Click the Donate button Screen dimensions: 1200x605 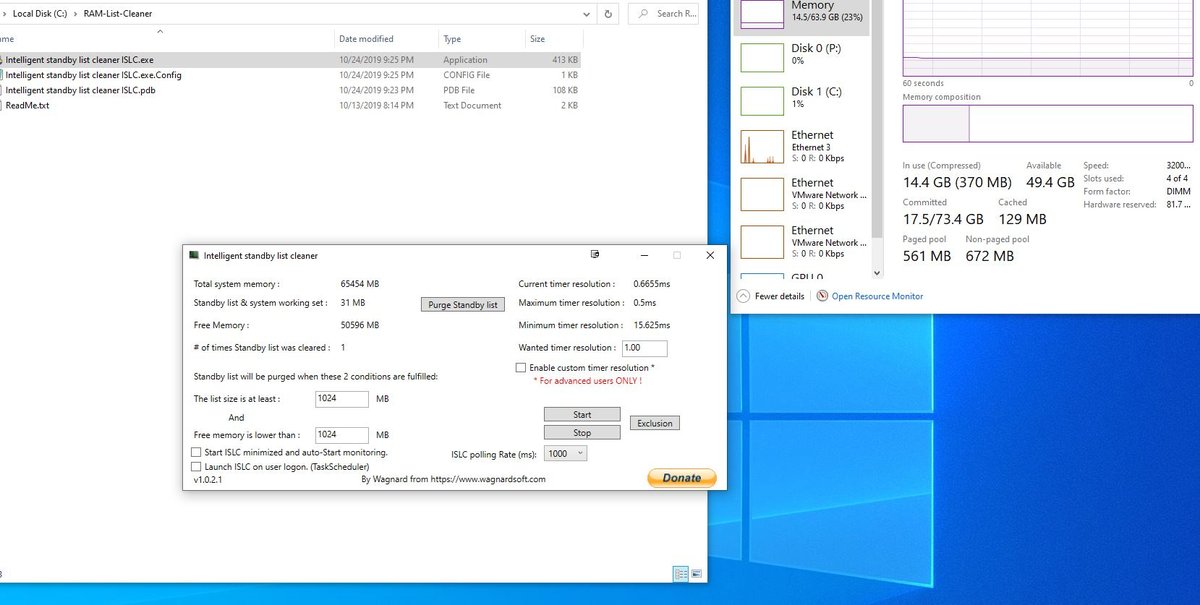682,478
